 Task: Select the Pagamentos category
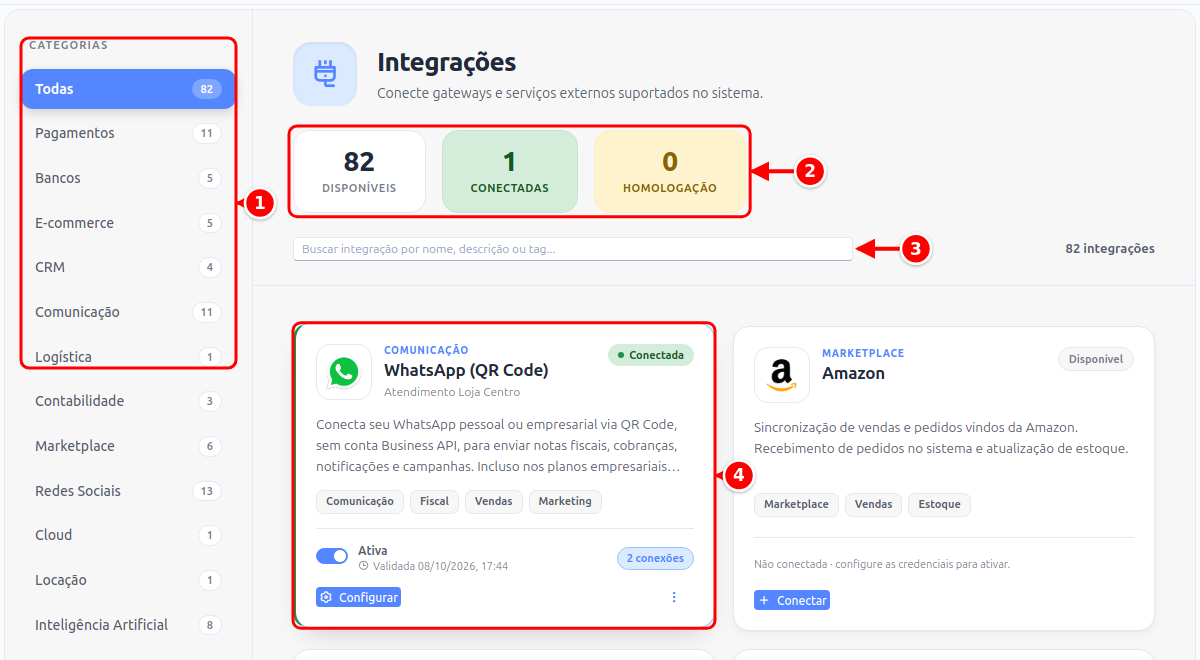(128, 133)
